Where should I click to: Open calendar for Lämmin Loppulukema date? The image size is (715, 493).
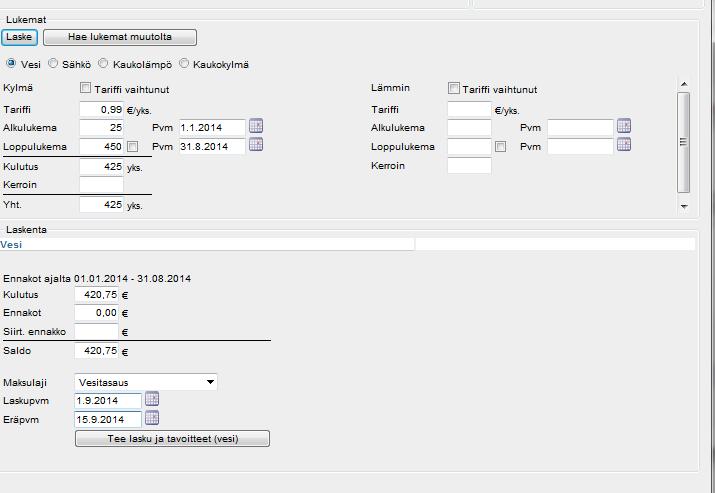(624, 145)
